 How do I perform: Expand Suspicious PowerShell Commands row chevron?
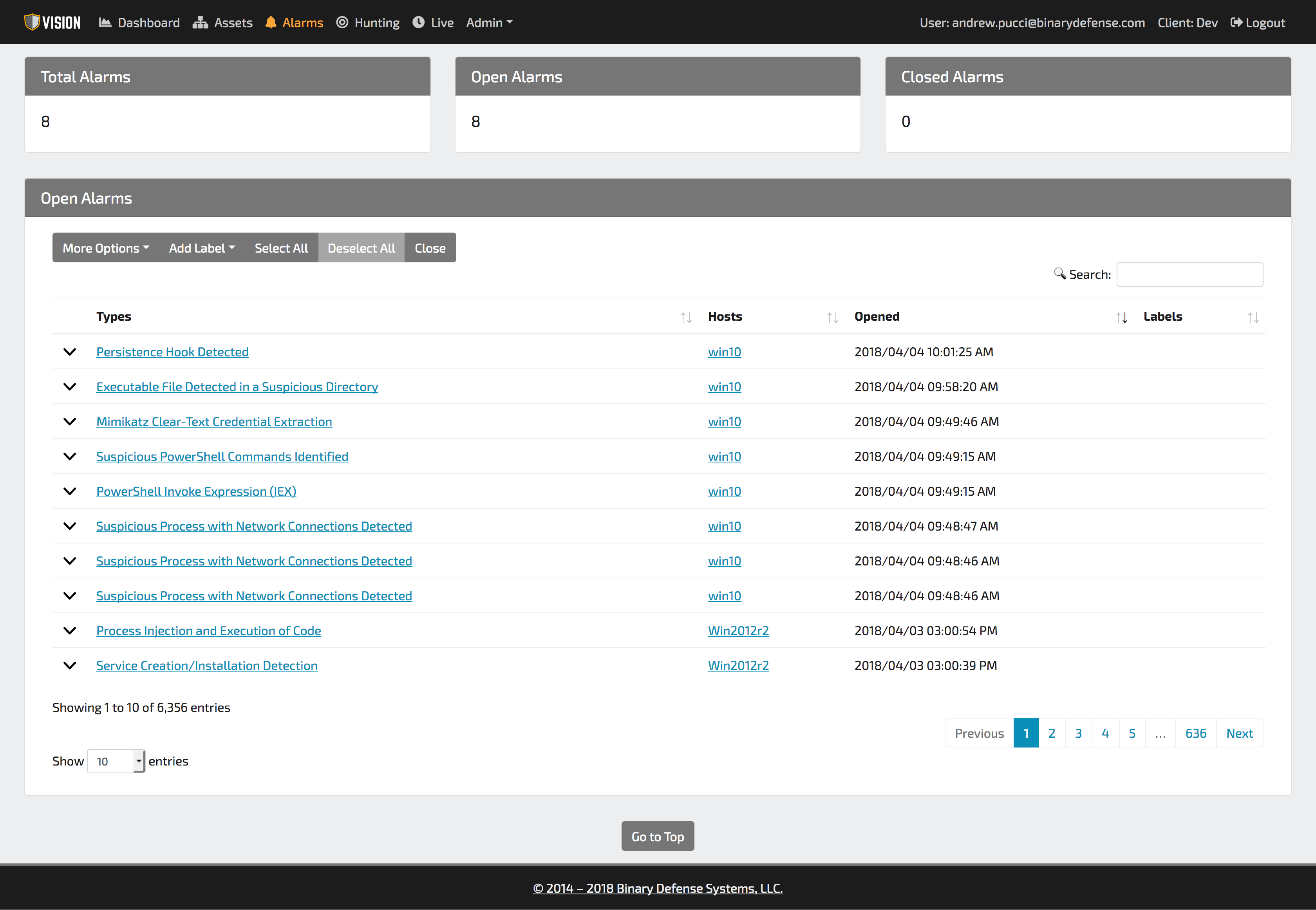[70, 456]
